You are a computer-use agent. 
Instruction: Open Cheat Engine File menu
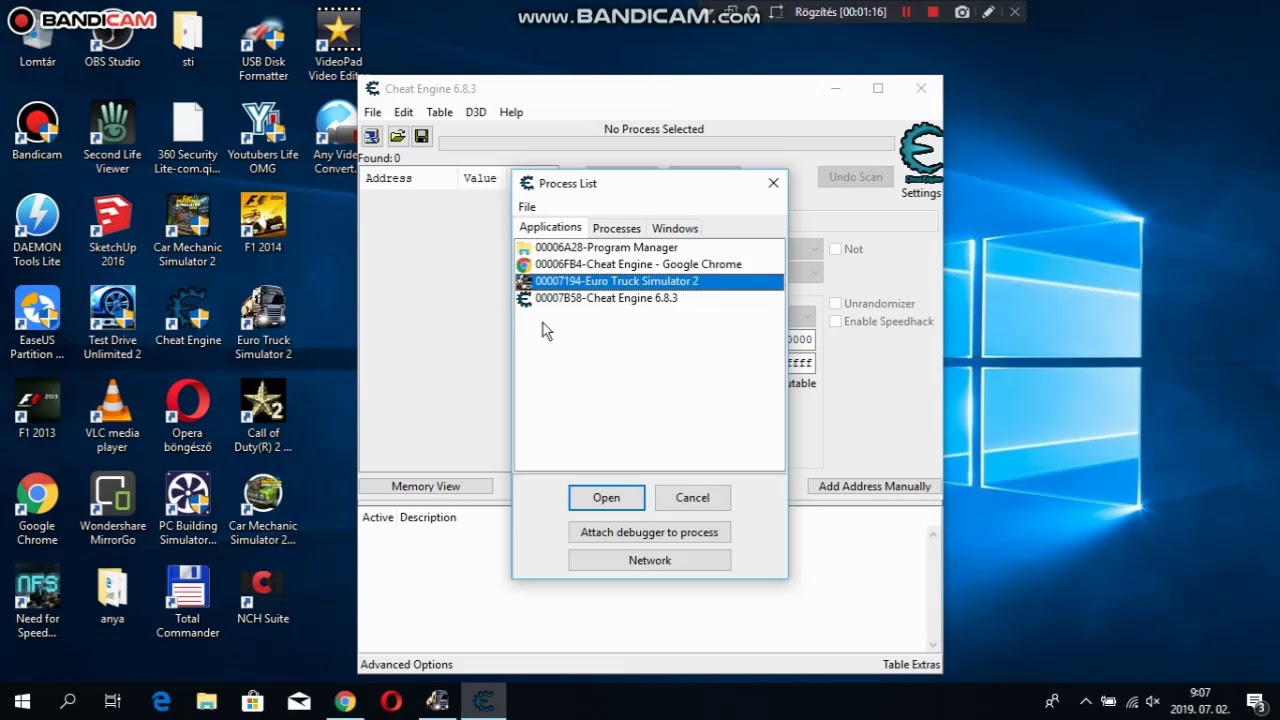(372, 112)
